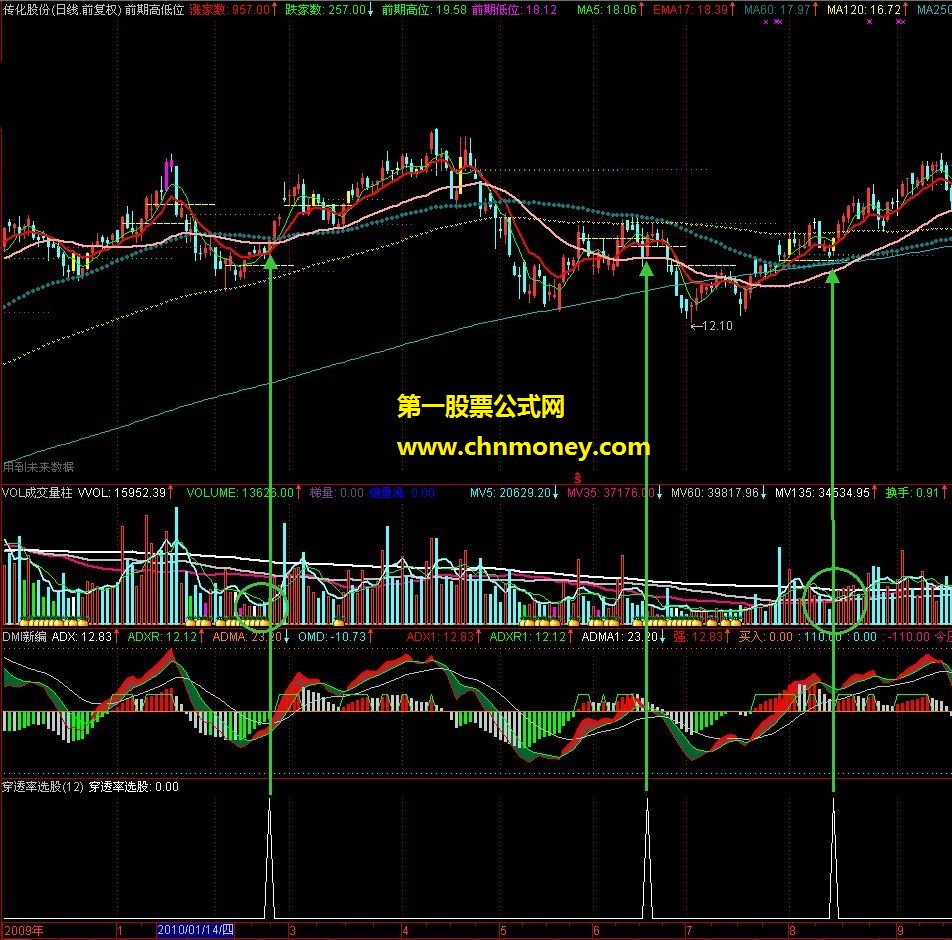Click the MA5: 18.06 label
Screen dimensions: 952x940
[607, 10]
